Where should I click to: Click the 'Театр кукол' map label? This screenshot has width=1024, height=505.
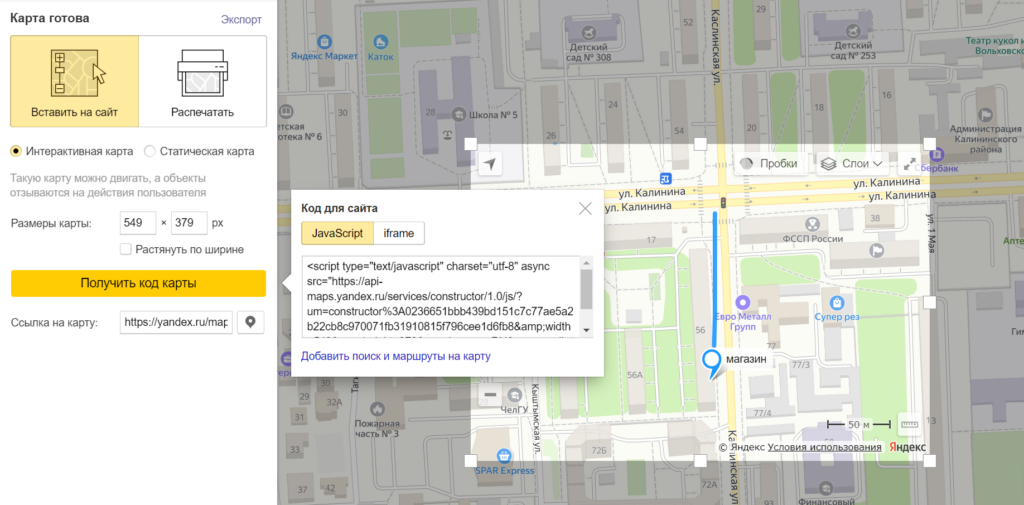995,44
